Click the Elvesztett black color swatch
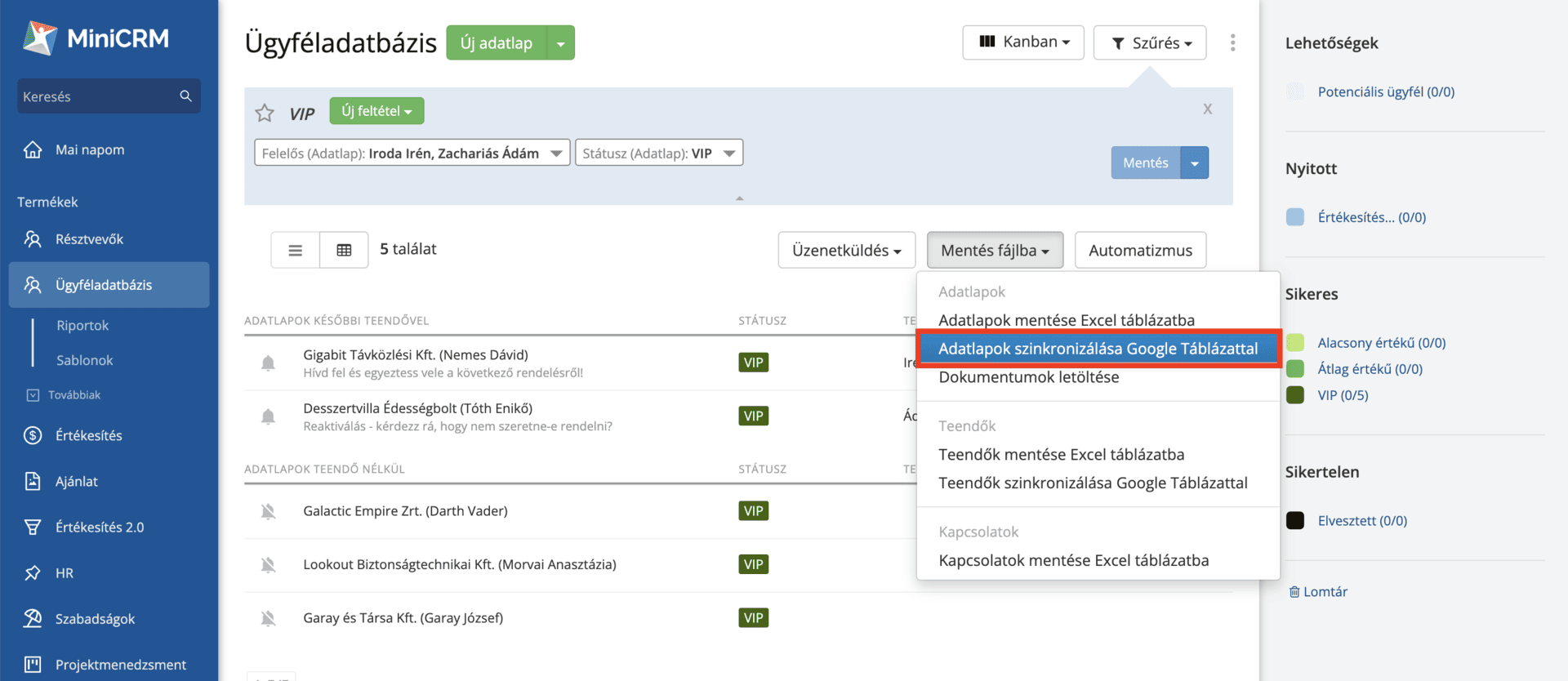The height and width of the screenshot is (681, 1568). 1295,521
